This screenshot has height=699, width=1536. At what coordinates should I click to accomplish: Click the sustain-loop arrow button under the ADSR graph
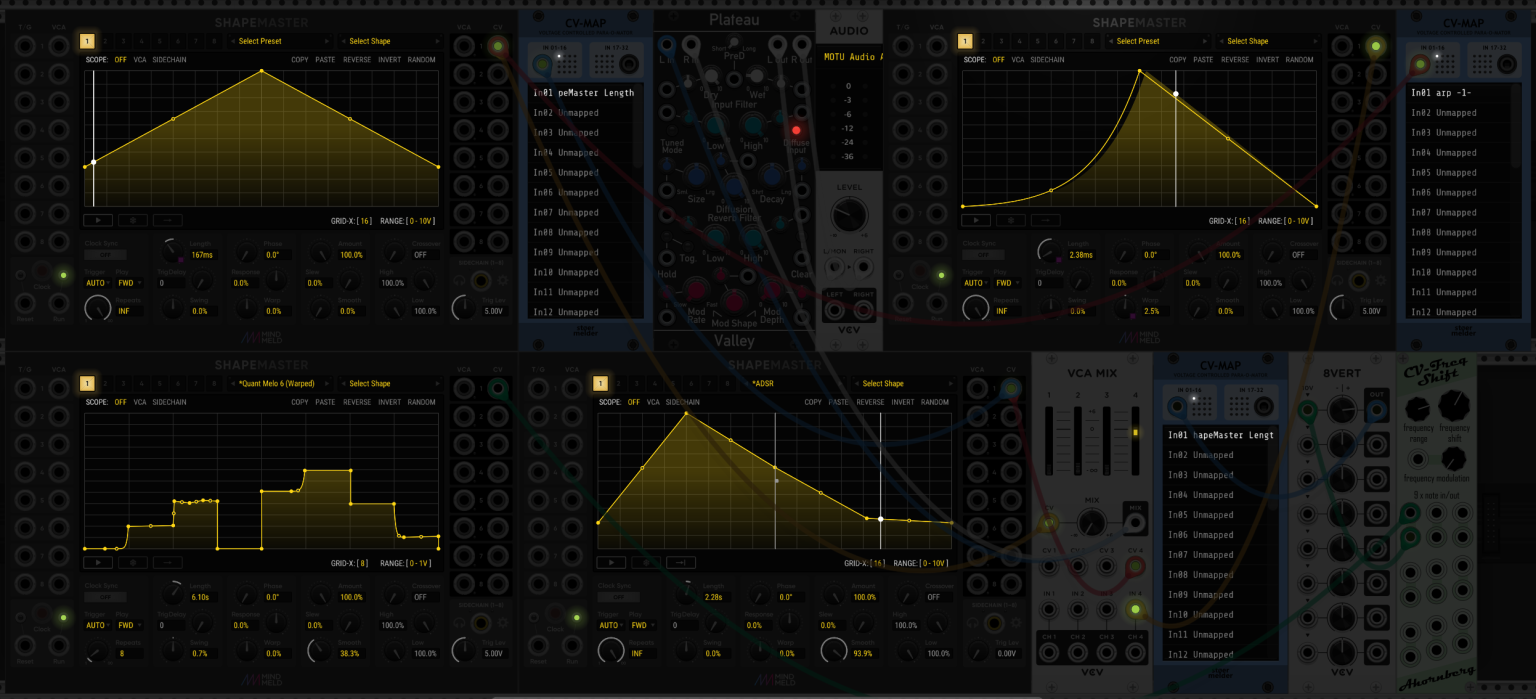pos(681,562)
